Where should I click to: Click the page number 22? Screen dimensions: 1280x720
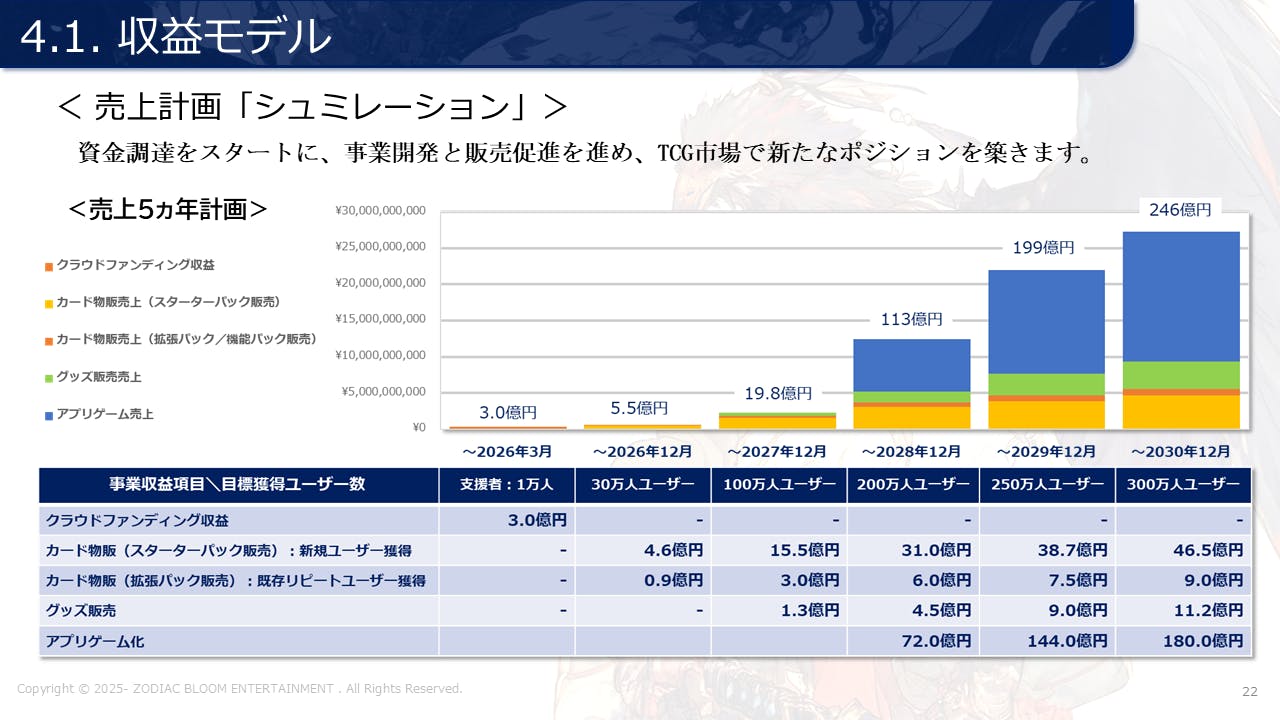click(x=1249, y=692)
